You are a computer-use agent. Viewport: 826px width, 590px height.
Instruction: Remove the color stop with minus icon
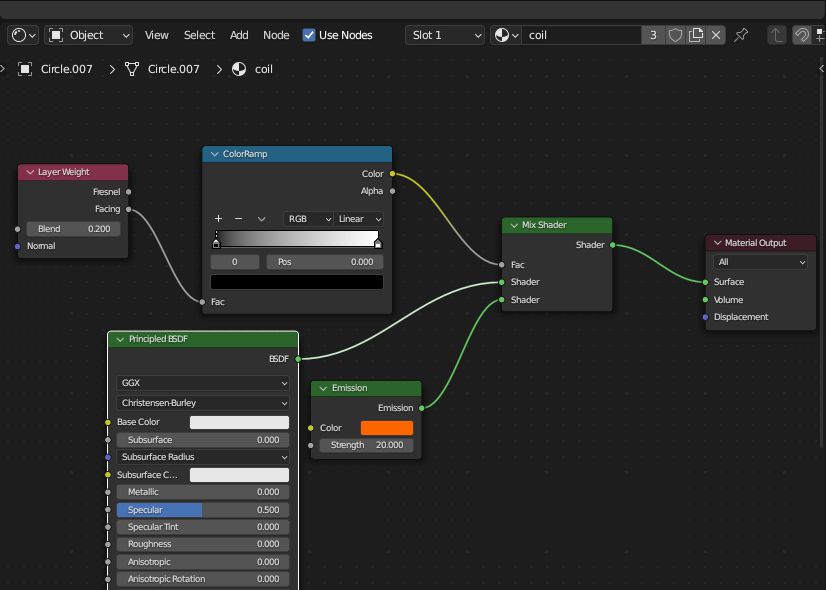tap(238, 218)
